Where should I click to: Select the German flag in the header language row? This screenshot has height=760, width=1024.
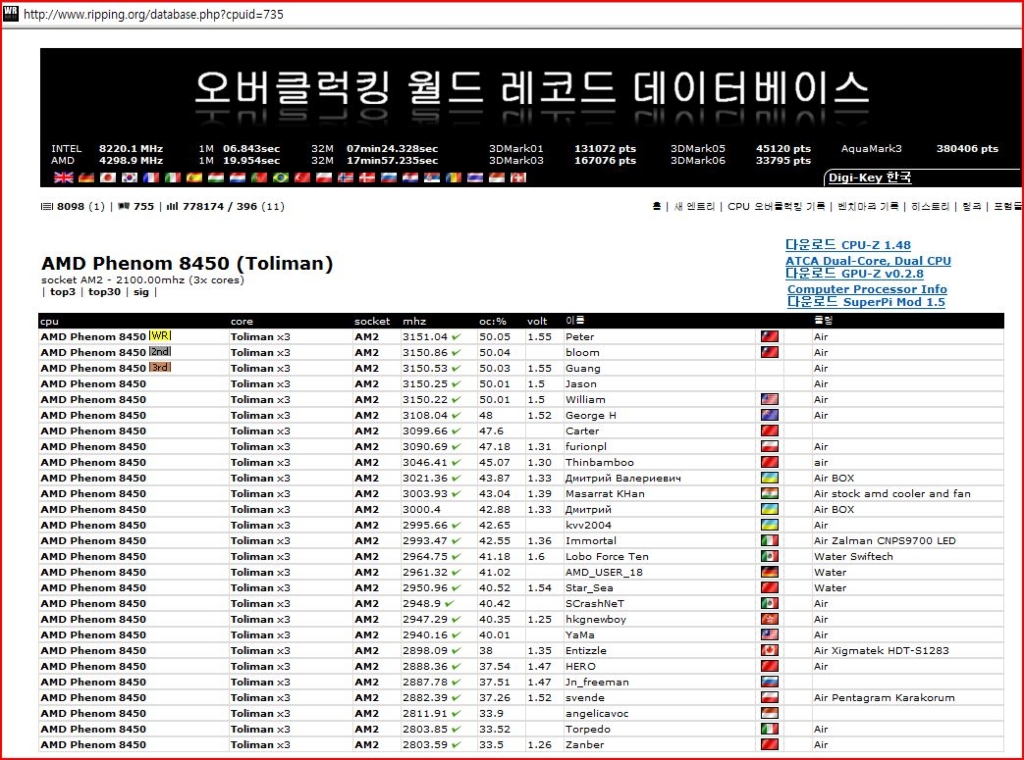tap(86, 178)
